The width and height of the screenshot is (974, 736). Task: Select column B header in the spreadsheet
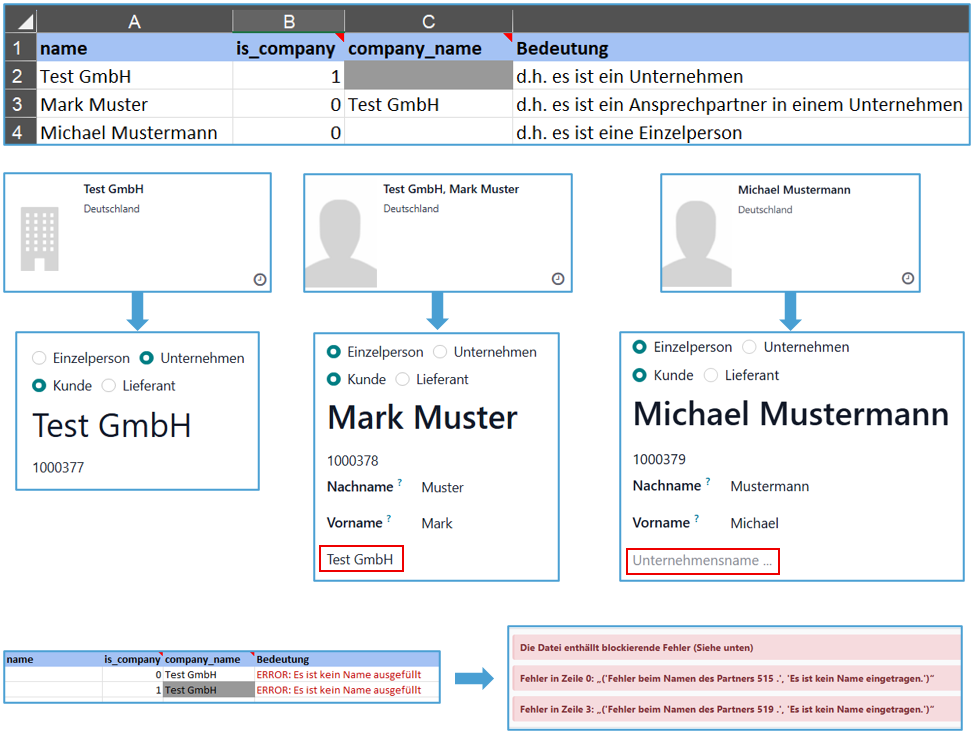click(288, 21)
